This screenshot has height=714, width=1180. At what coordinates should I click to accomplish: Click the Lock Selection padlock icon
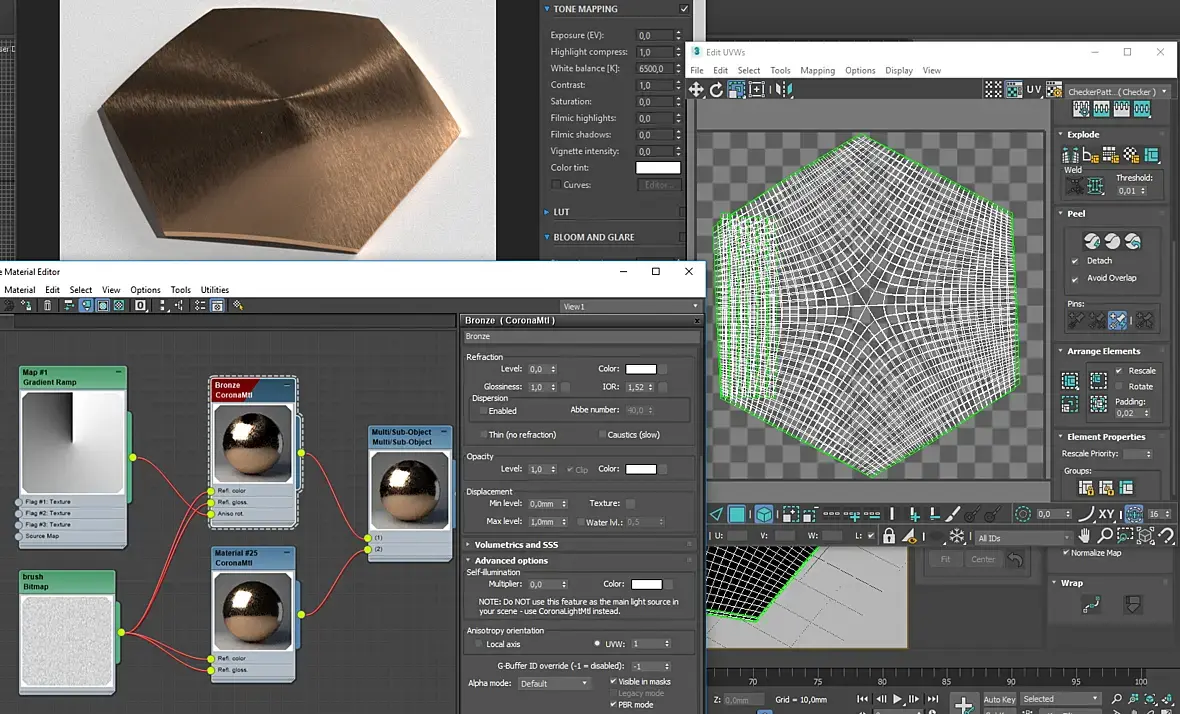pyautogui.click(x=888, y=537)
